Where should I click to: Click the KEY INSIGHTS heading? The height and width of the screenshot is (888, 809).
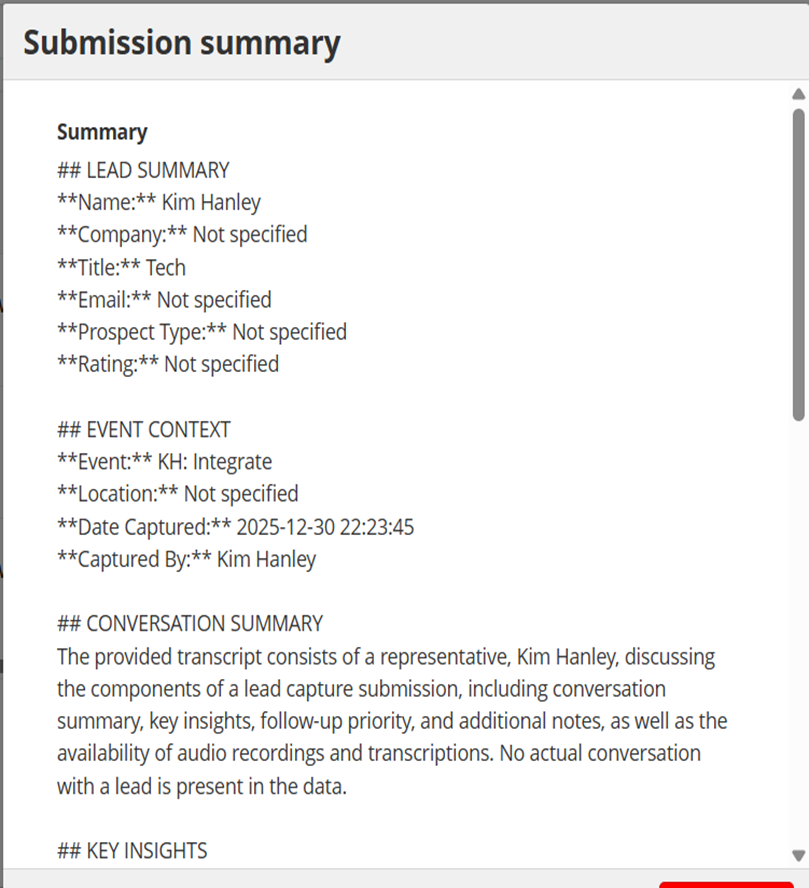click(132, 851)
